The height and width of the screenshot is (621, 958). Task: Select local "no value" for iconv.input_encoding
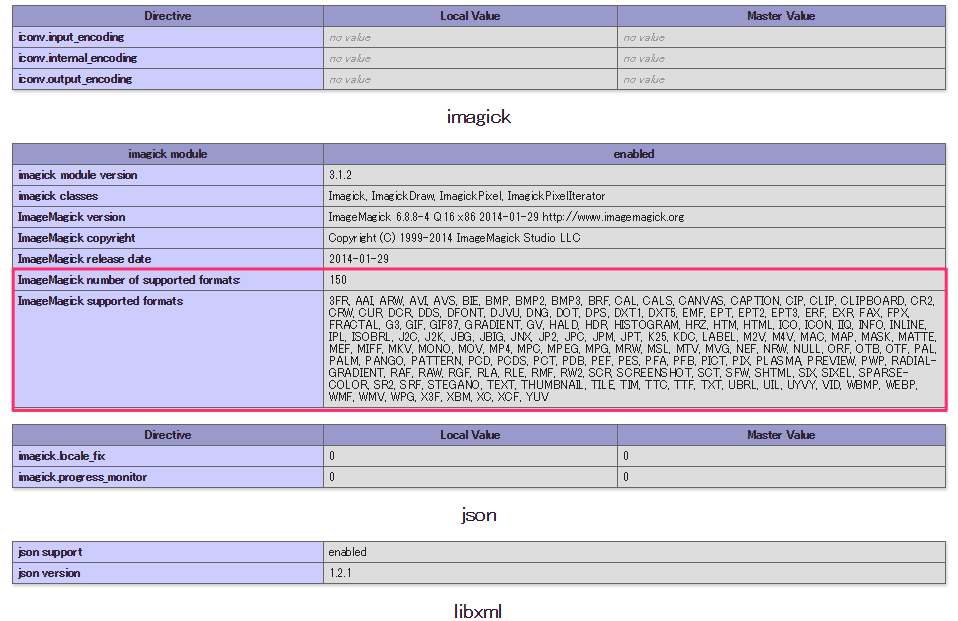point(350,38)
